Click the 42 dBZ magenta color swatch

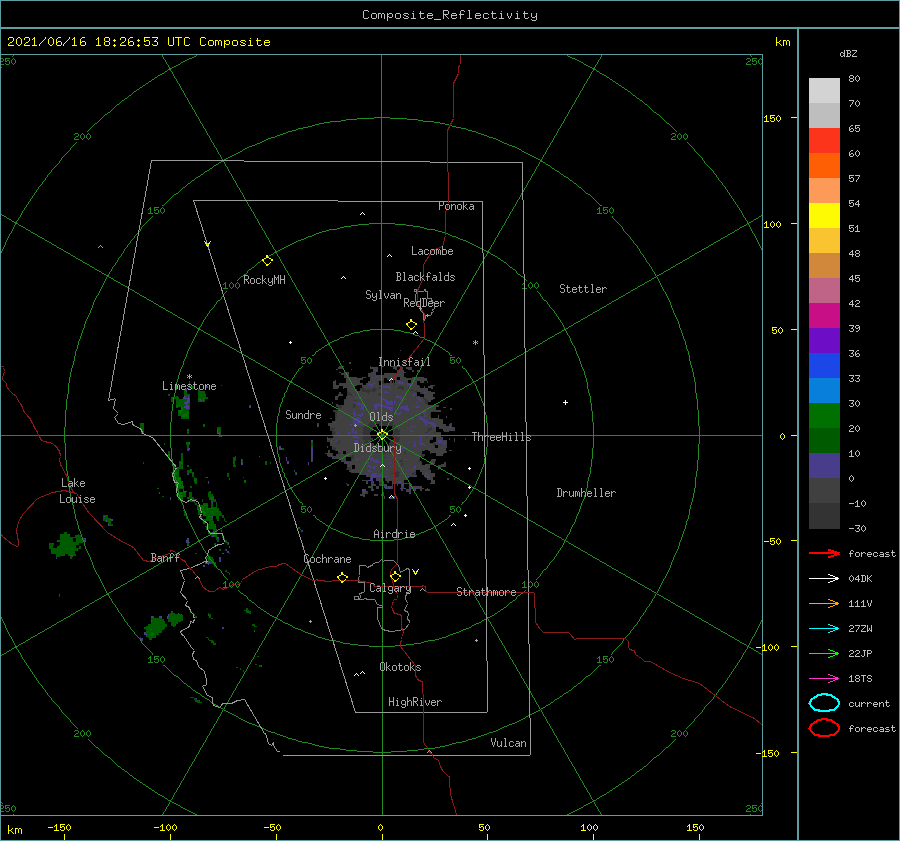[824, 315]
